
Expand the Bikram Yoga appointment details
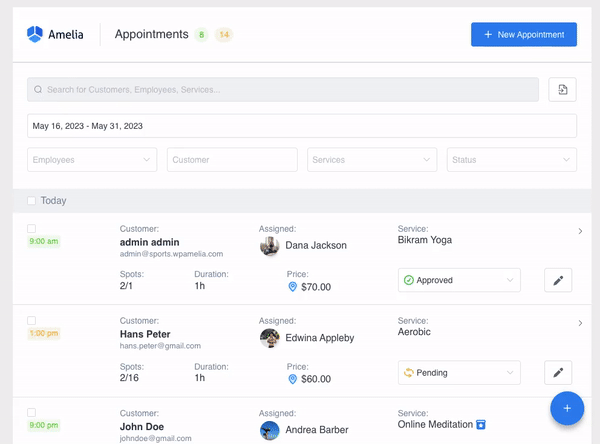click(580, 231)
